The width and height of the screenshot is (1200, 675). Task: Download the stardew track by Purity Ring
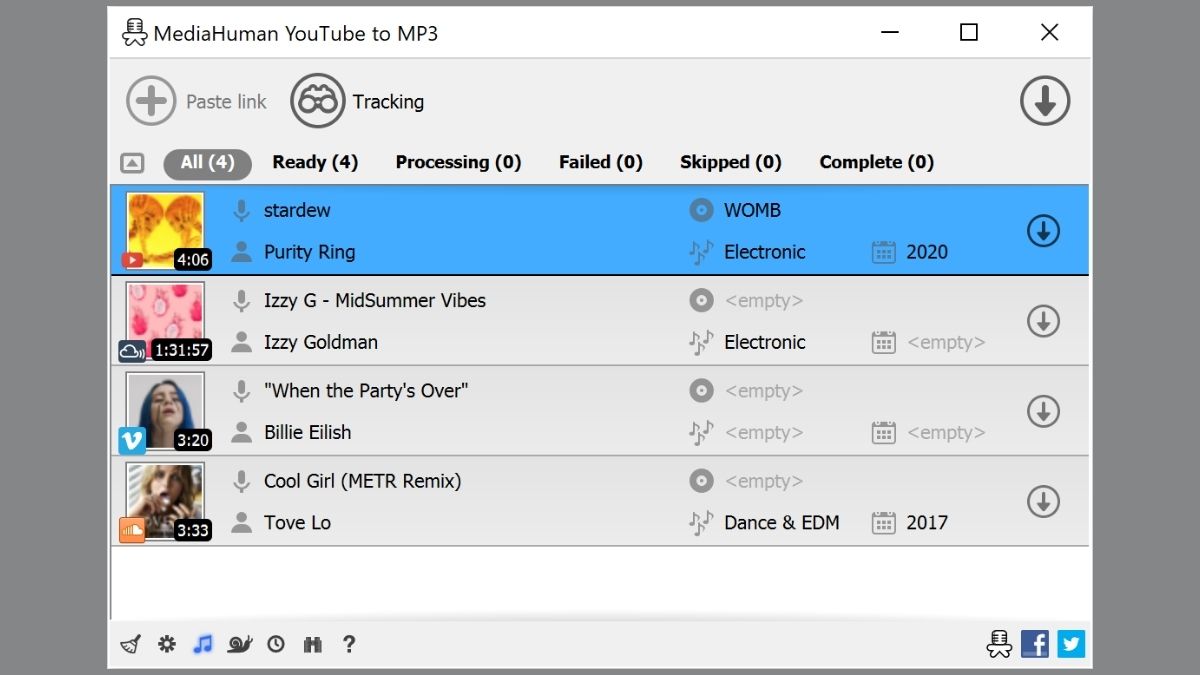(x=1043, y=230)
